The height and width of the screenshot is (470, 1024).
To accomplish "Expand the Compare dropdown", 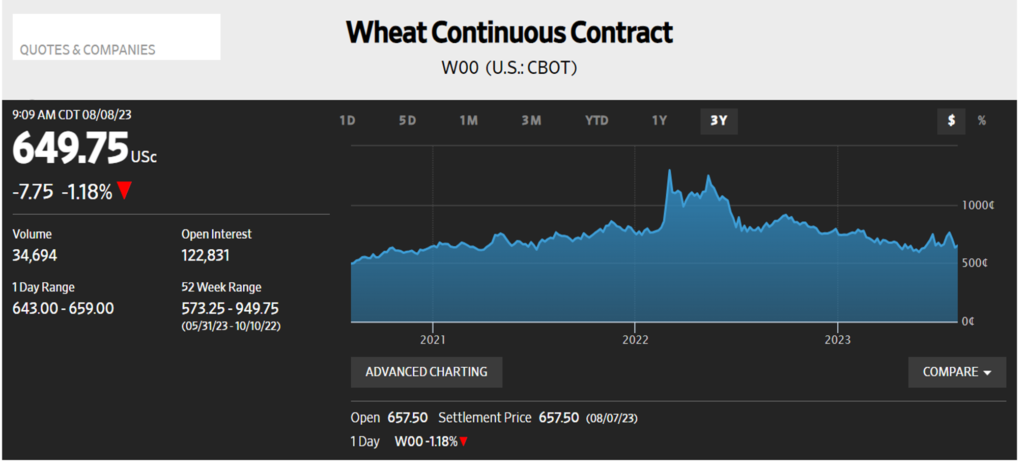I will click(x=957, y=372).
